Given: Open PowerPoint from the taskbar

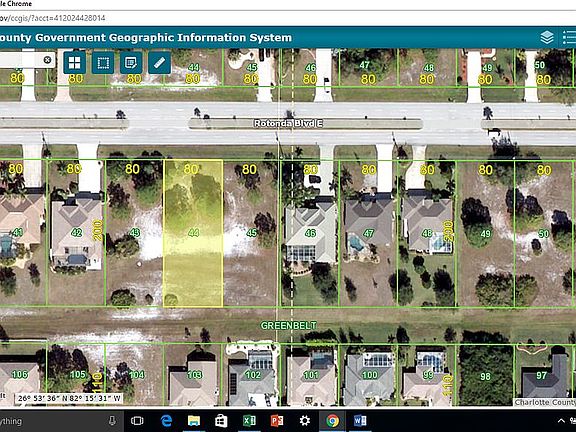Looking at the screenshot, I should pyautogui.click(x=277, y=421).
